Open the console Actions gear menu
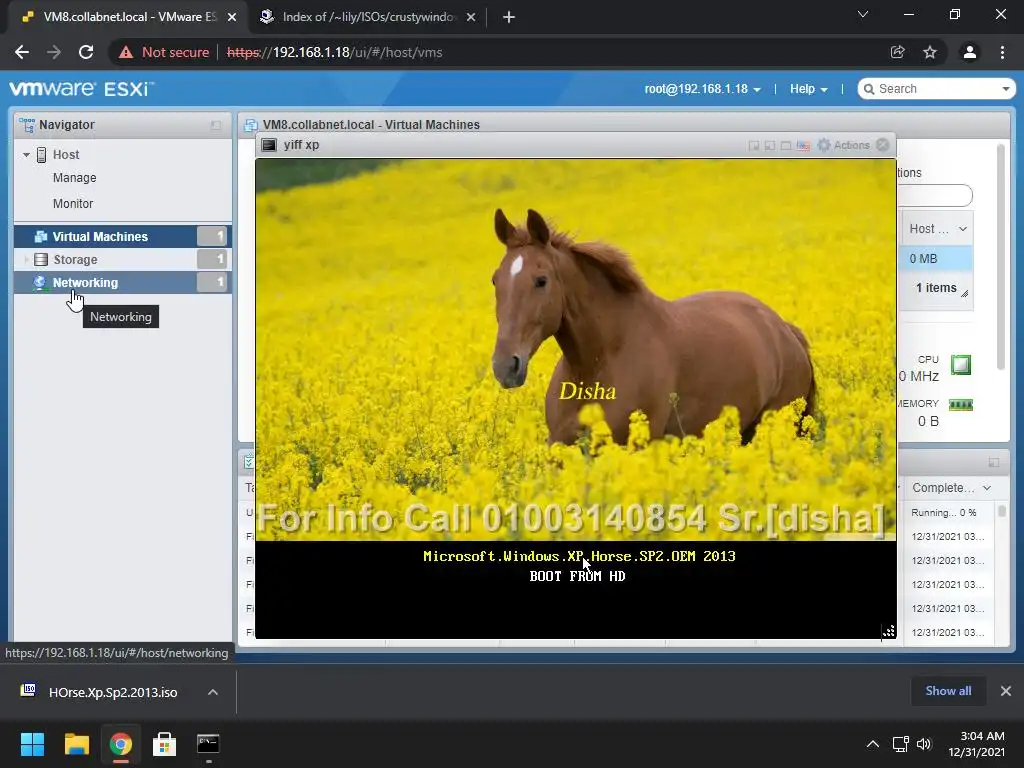Screen dimensions: 1024x768 click(844, 145)
